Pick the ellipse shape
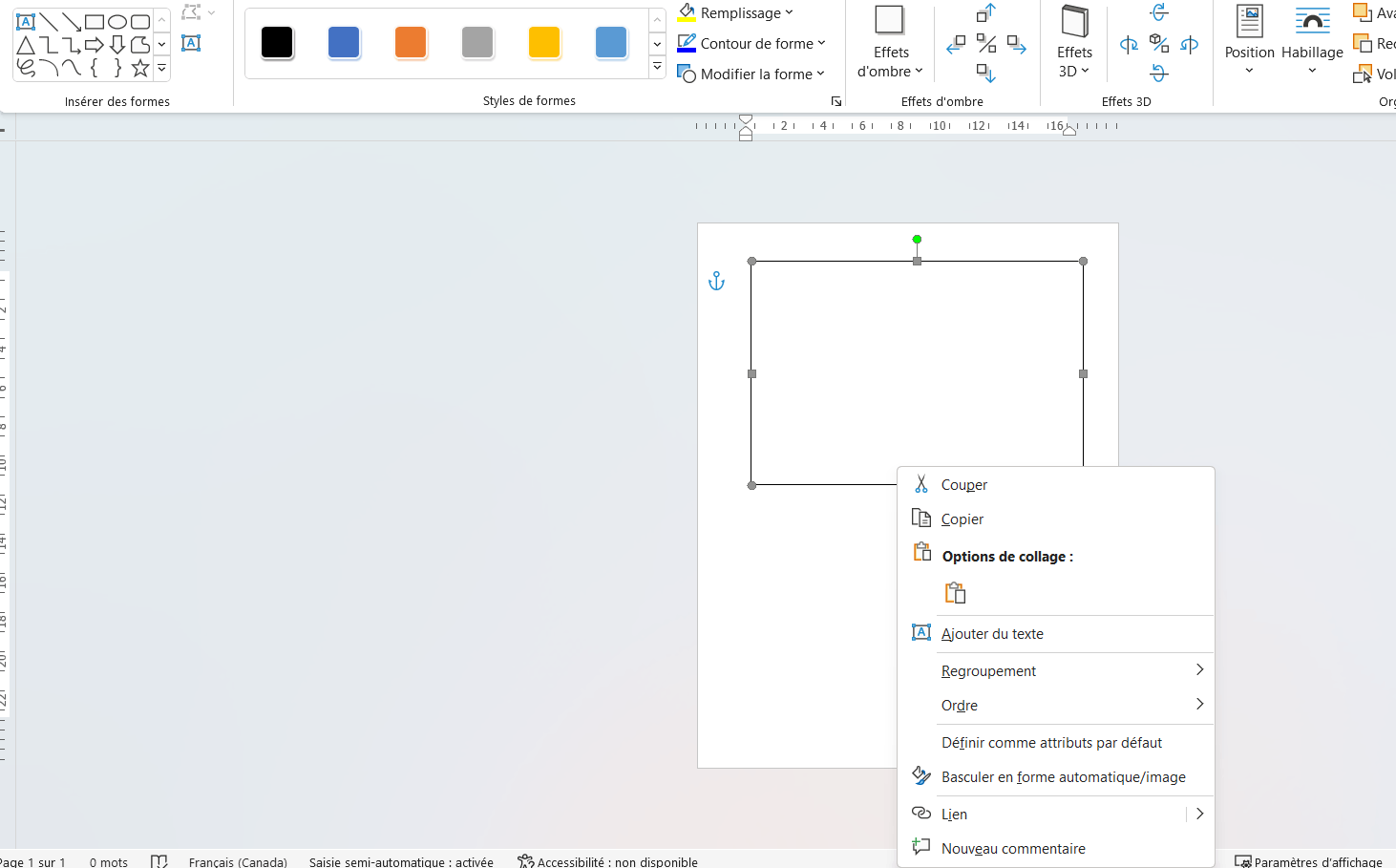Viewport: 1396px width, 868px height. tap(117, 21)
